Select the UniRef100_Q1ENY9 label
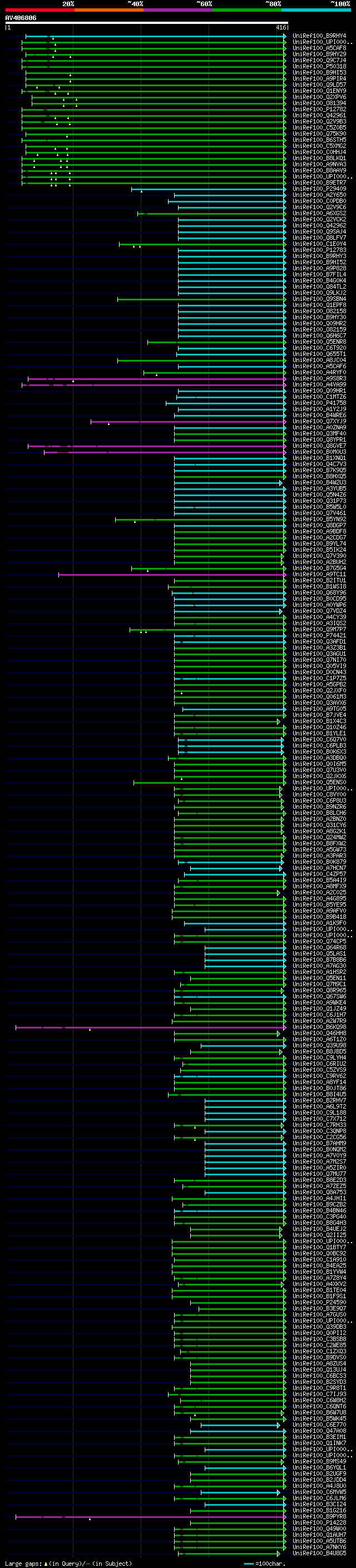This screenshot has height=1568, width=356. click(x=319, y=91)
